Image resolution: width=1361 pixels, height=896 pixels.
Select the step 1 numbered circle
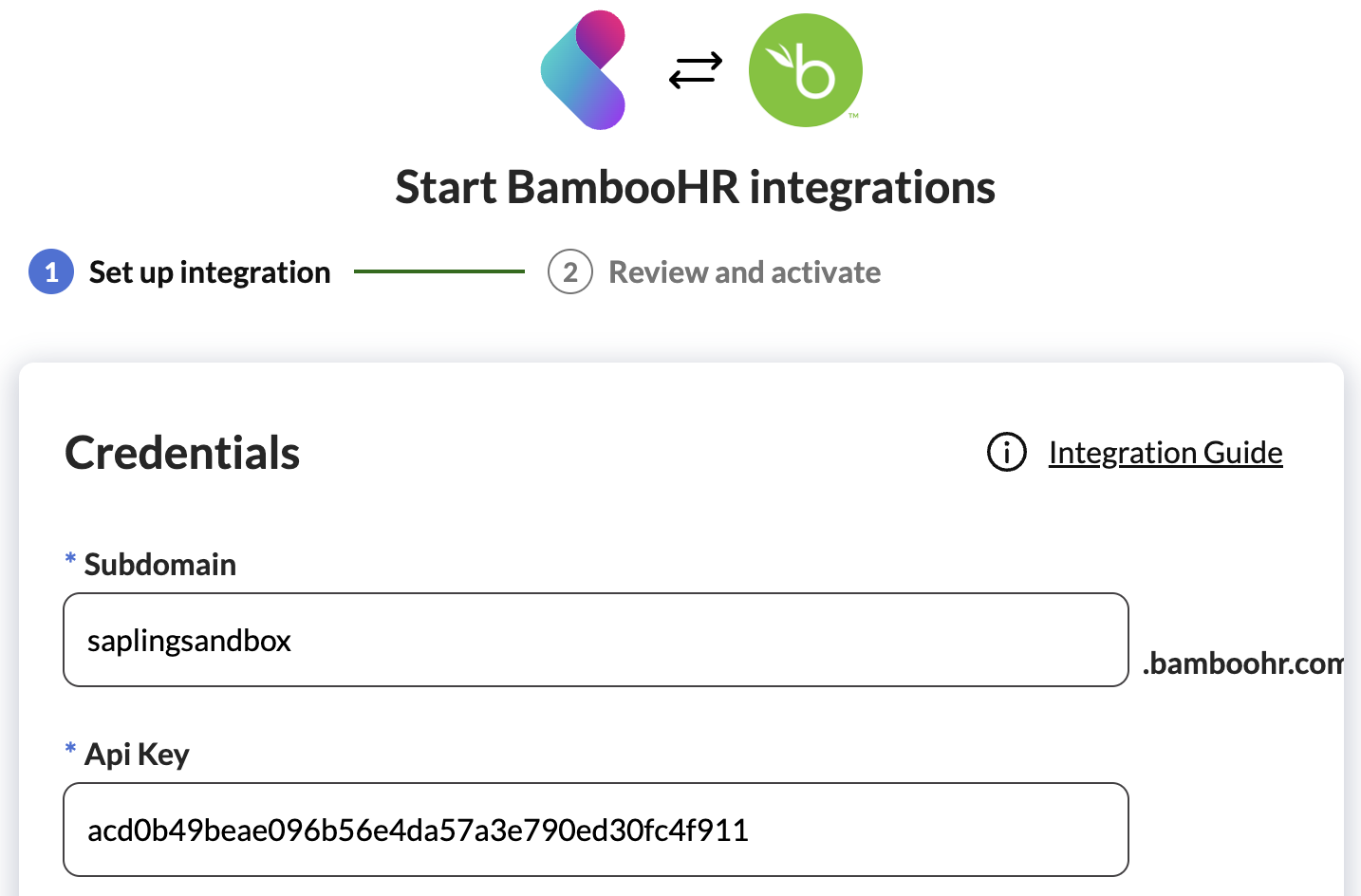tap(51, 271)
